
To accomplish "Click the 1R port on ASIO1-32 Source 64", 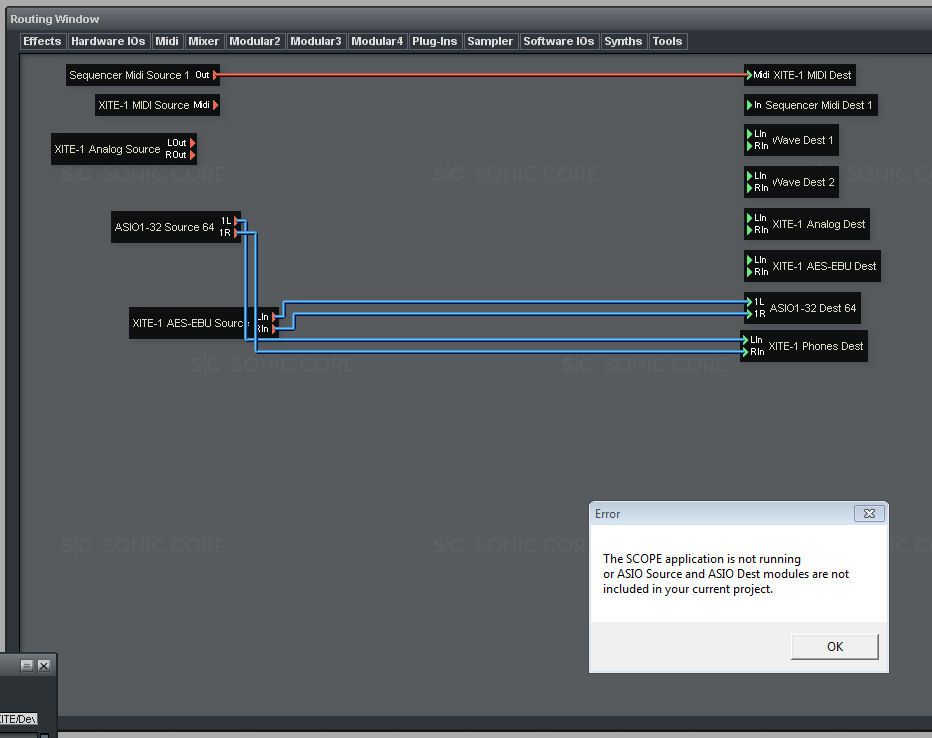I will [x=236, y=233].
